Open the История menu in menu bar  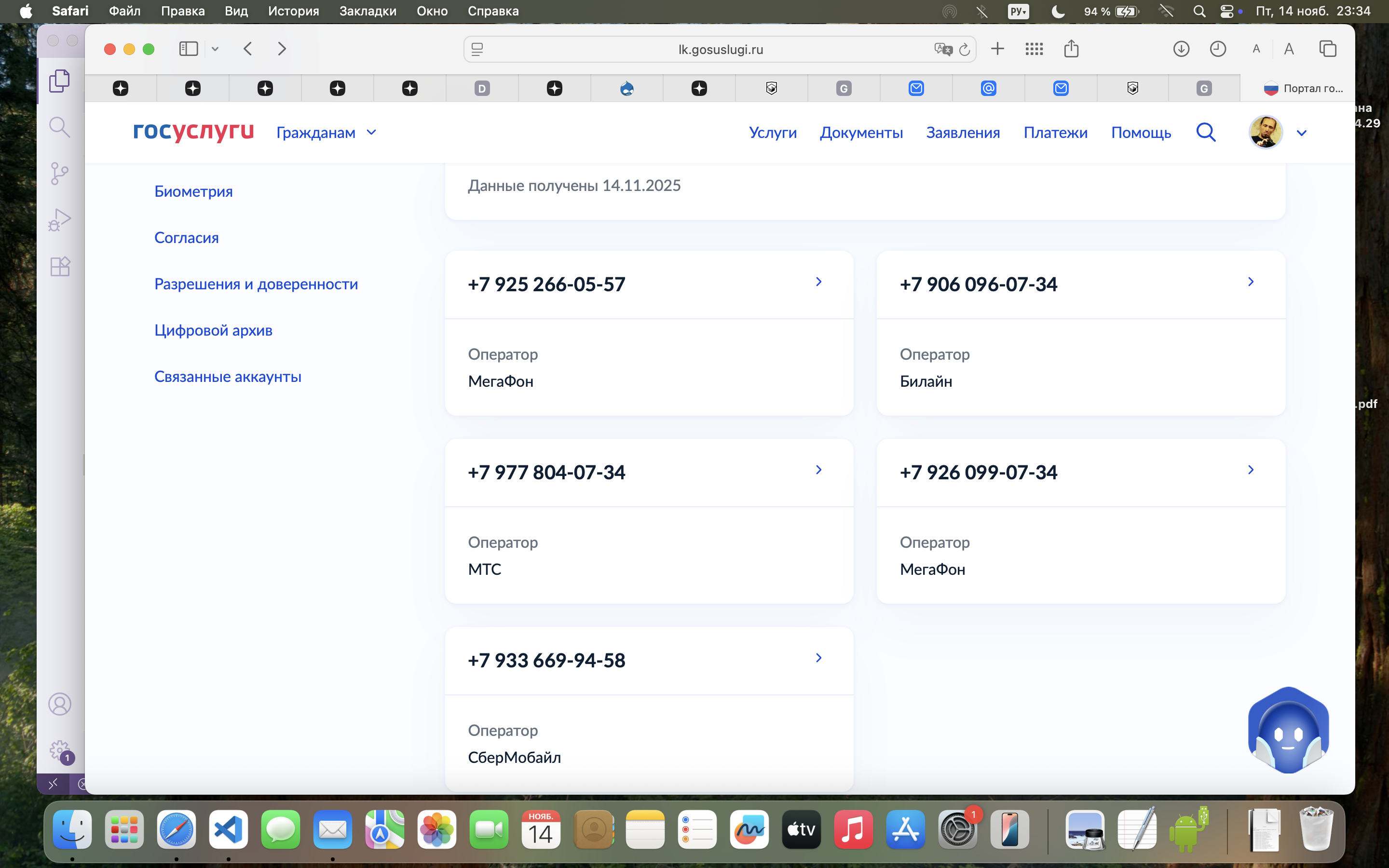[293, 12]
